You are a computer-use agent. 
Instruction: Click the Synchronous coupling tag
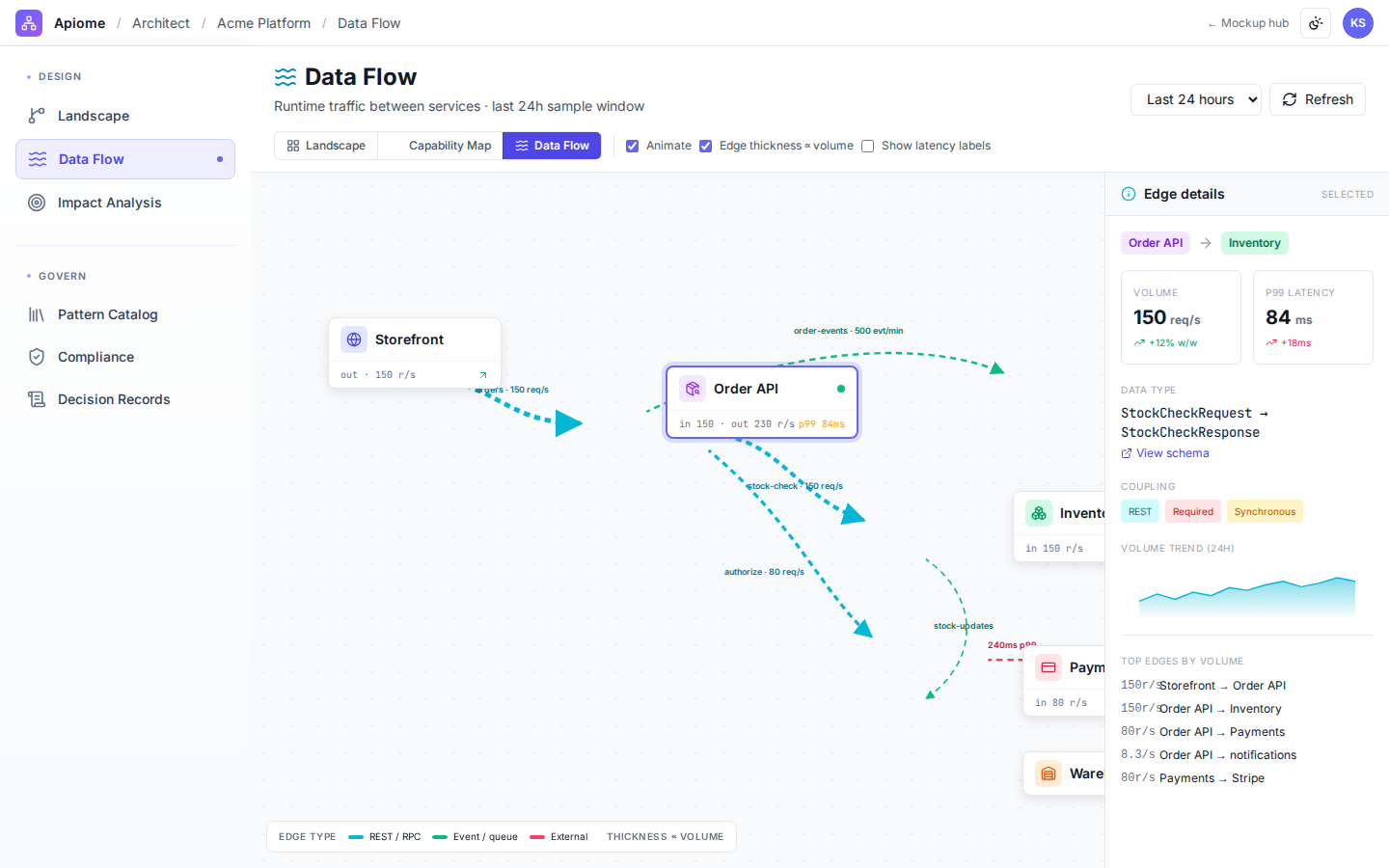[1265, 511]
